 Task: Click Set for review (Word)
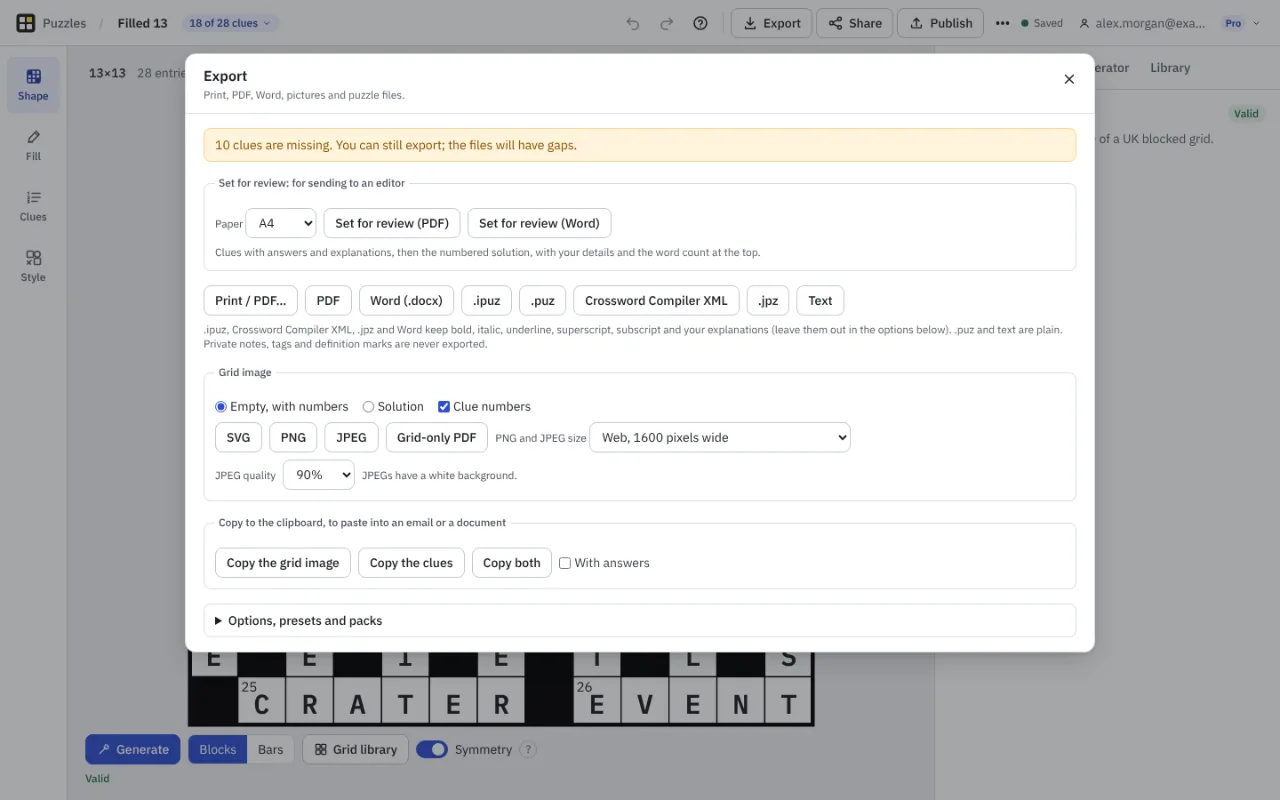(x=539, y=223)
